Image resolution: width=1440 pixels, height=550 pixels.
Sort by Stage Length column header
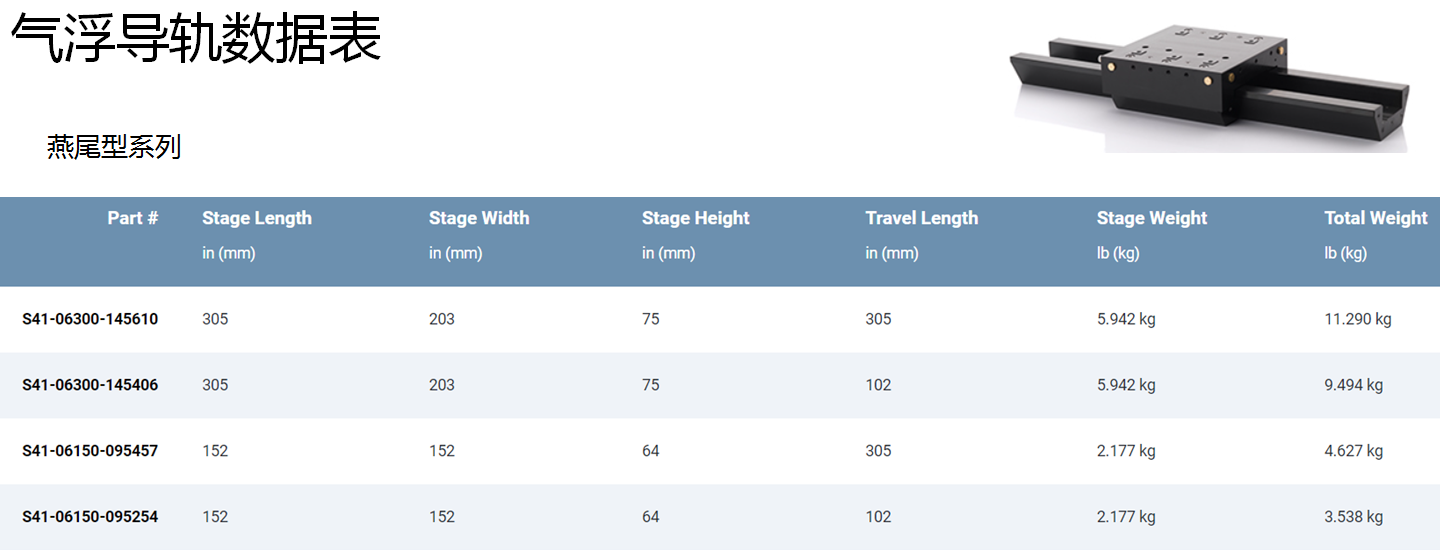tap(257, 218)
